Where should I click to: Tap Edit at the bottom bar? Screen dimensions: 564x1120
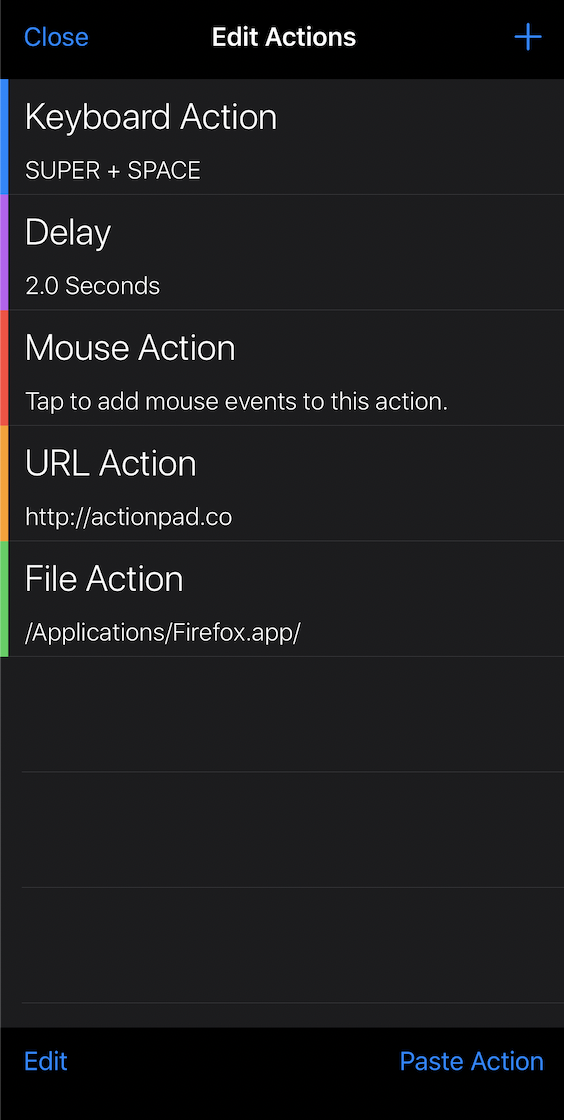(x=46, y=1061)
